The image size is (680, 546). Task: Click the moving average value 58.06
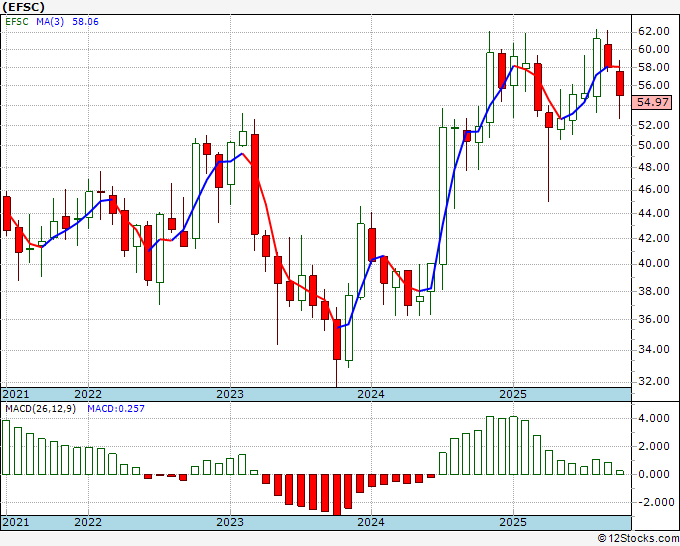[85, 22]
